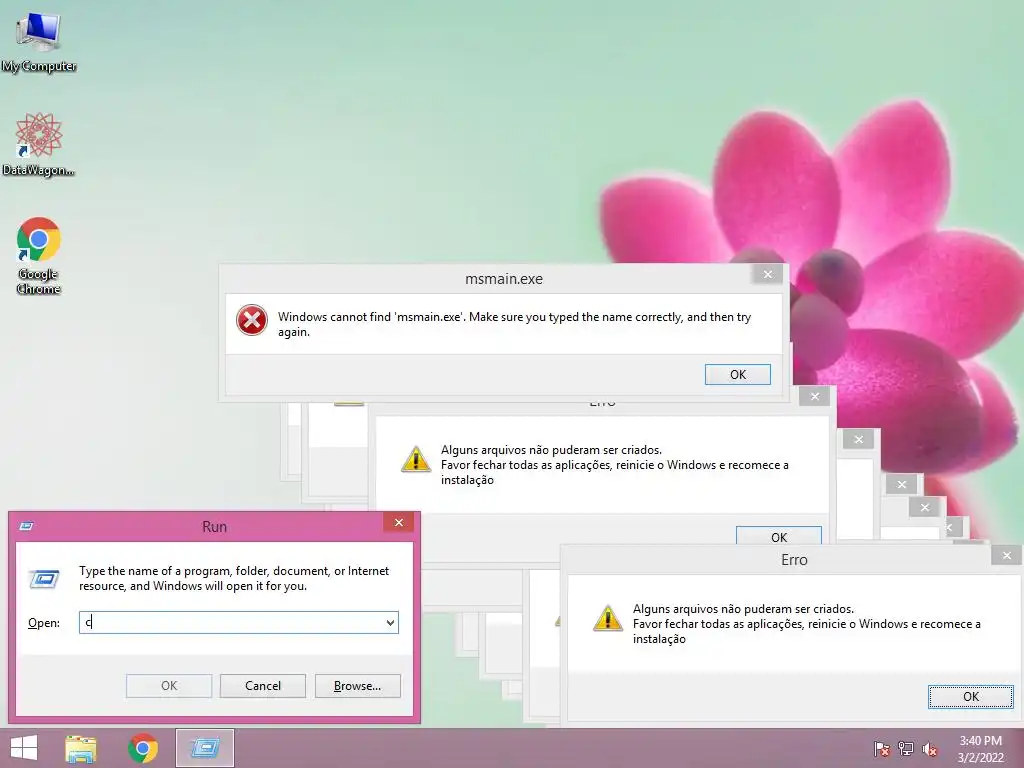Close the msmain.exe error dialog
This screenshot has height=768, width=1024.
click(768, 274)
